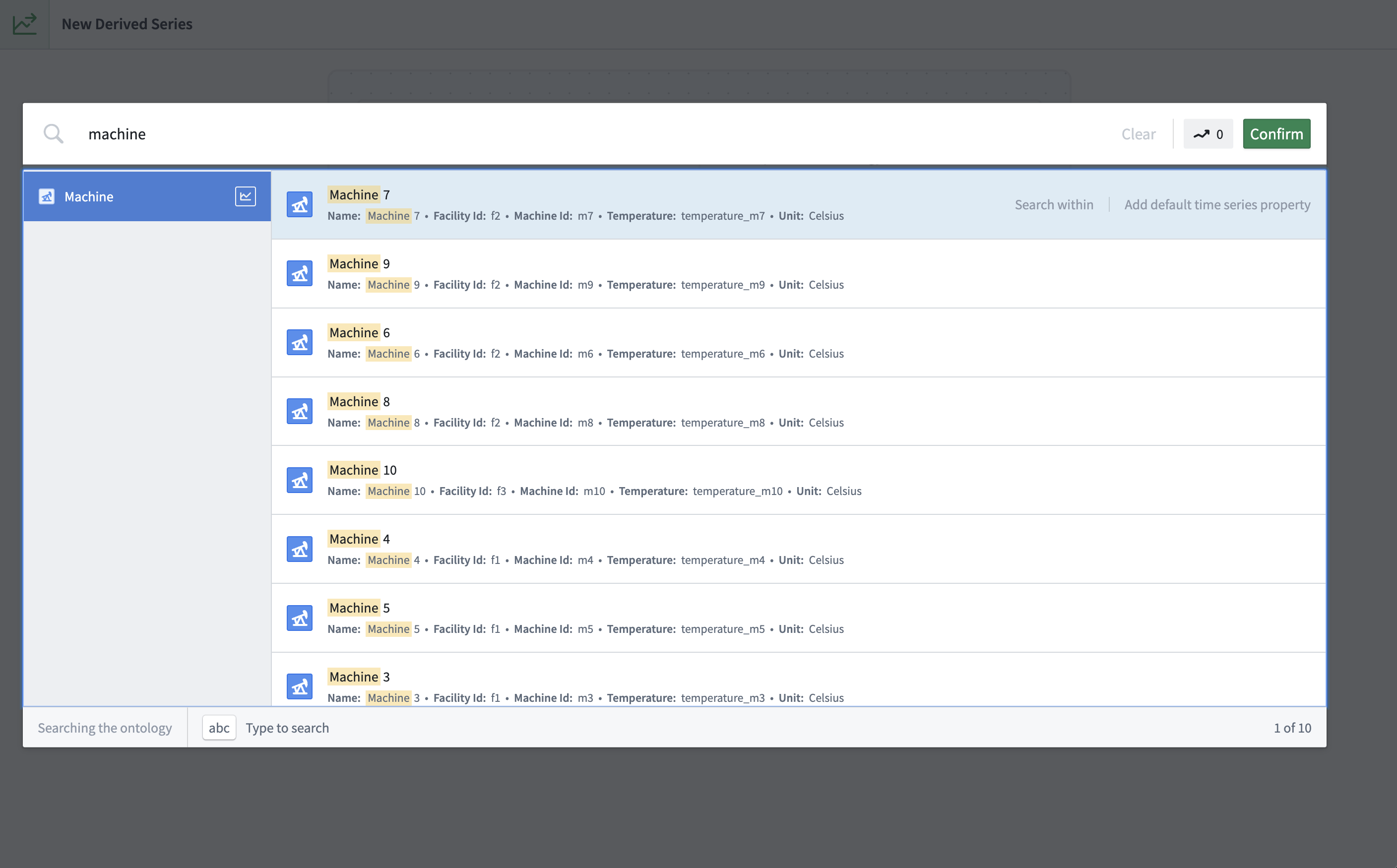Screen dimensions: 1397x868
Task: Click the Machine 8 object icon
Action: (299, 411)
